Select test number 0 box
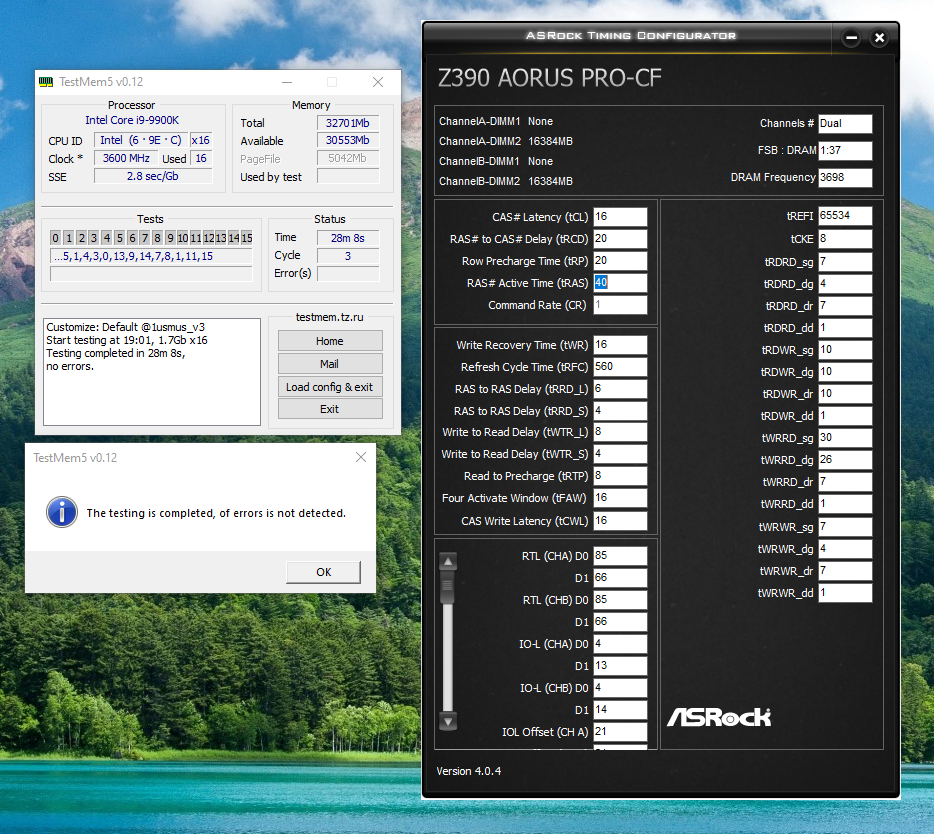The width and height of the screenshot is (934, 834). (55, 238)
